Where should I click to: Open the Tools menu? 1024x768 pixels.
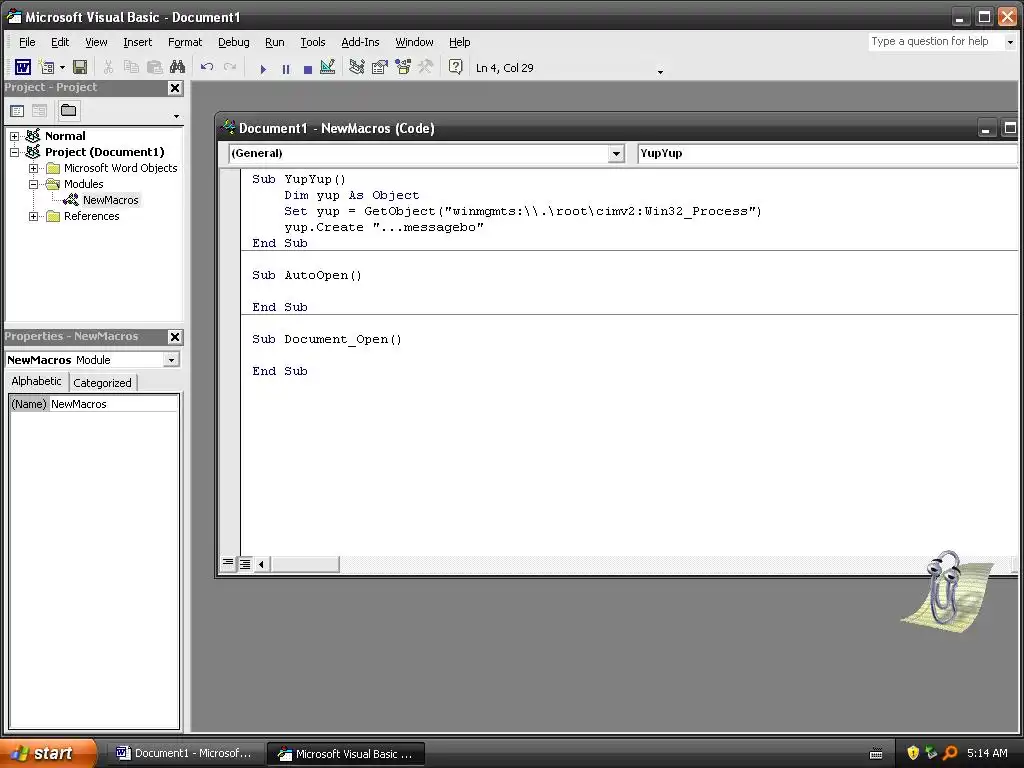click(313, 42)
